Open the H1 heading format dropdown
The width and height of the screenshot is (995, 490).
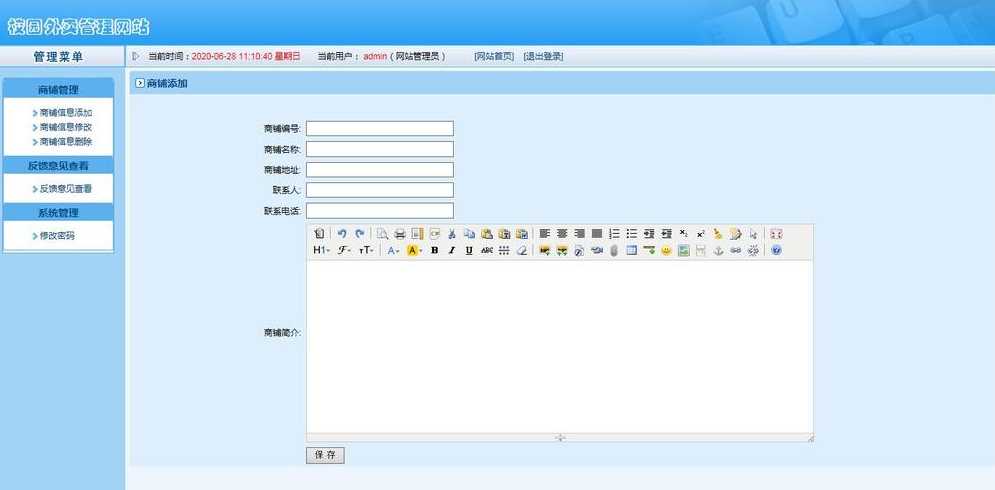pyautogui.click(x=322, y=251)
